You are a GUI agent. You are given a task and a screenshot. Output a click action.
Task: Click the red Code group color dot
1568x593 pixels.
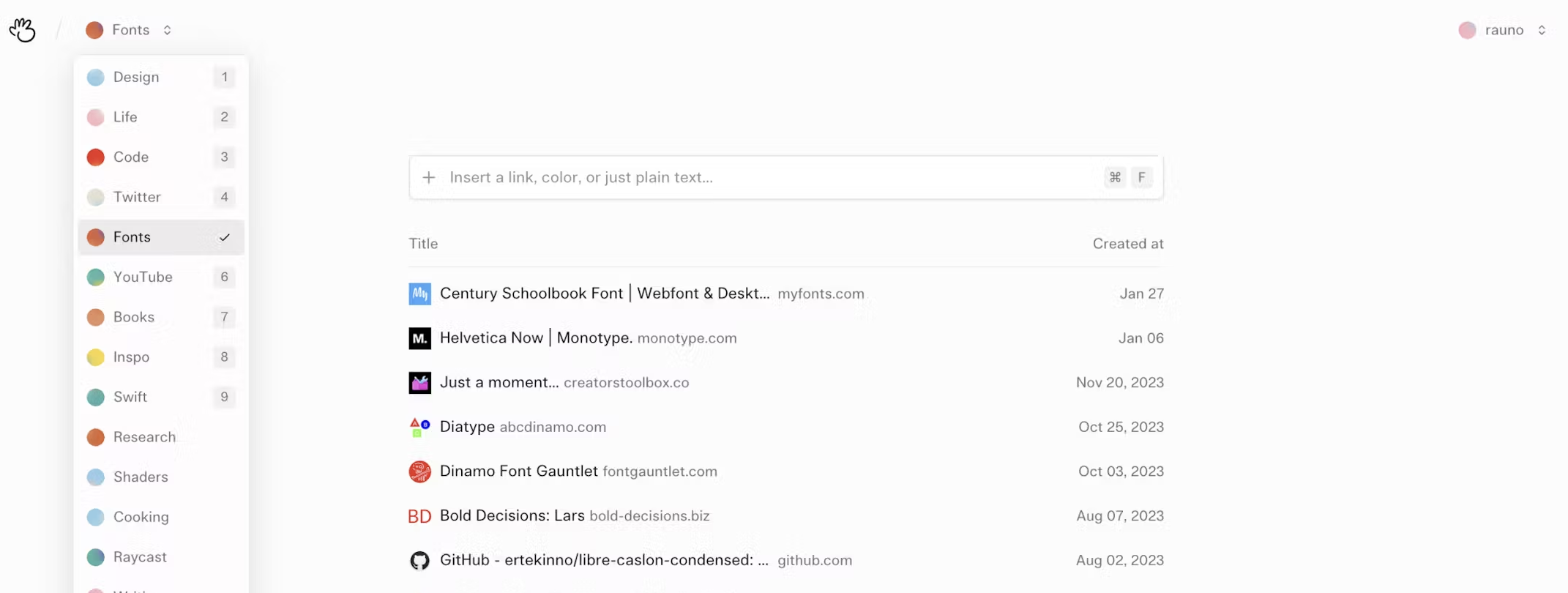(96, 157)
